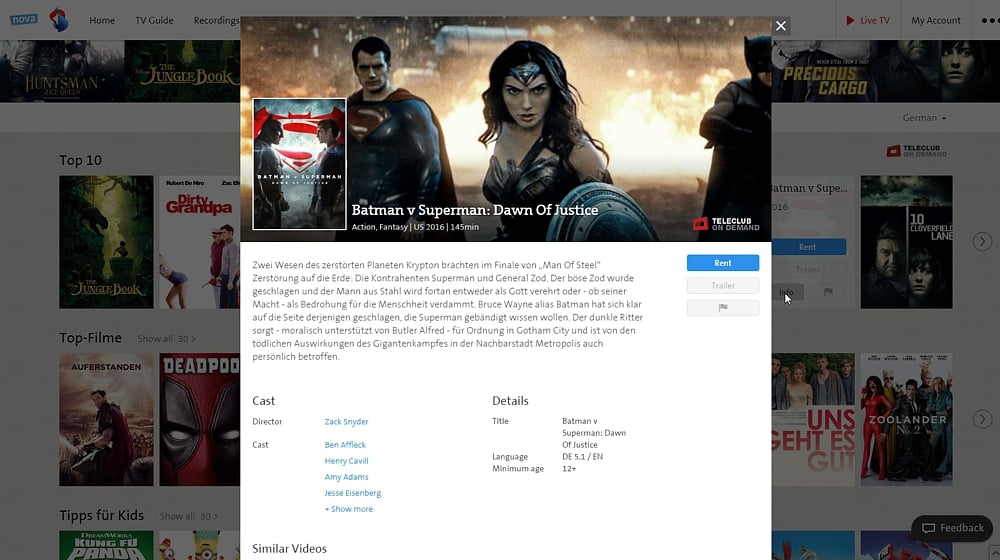This screenshot has width=1000, height=560.
Task: Open cast member Amy Adams's link
Action: click(x=346, y=476)
